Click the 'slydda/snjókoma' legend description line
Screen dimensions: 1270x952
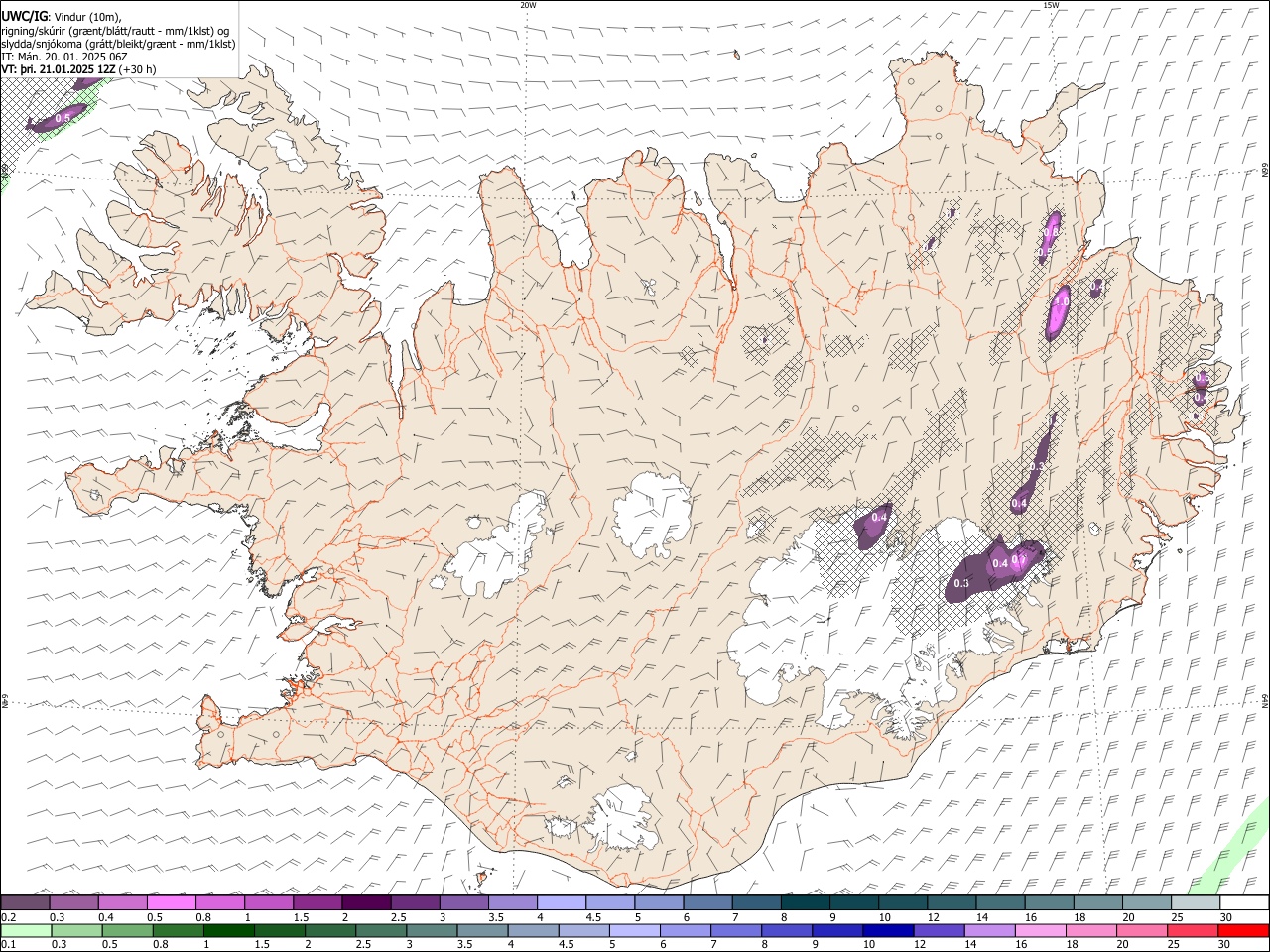pos(118,44)
